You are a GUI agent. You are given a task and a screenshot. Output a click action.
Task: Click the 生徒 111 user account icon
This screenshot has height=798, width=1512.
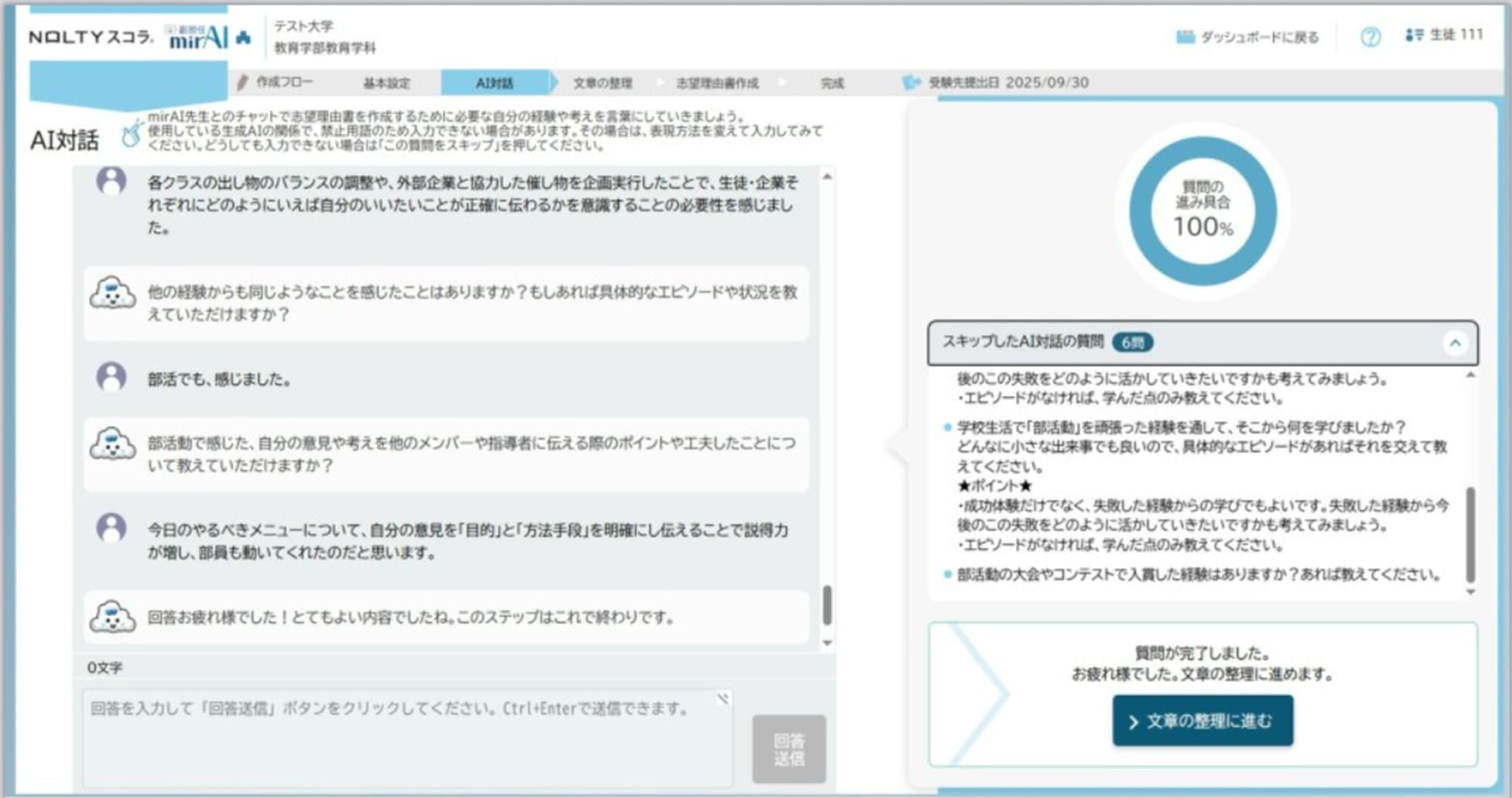[x=1416, y=35]
